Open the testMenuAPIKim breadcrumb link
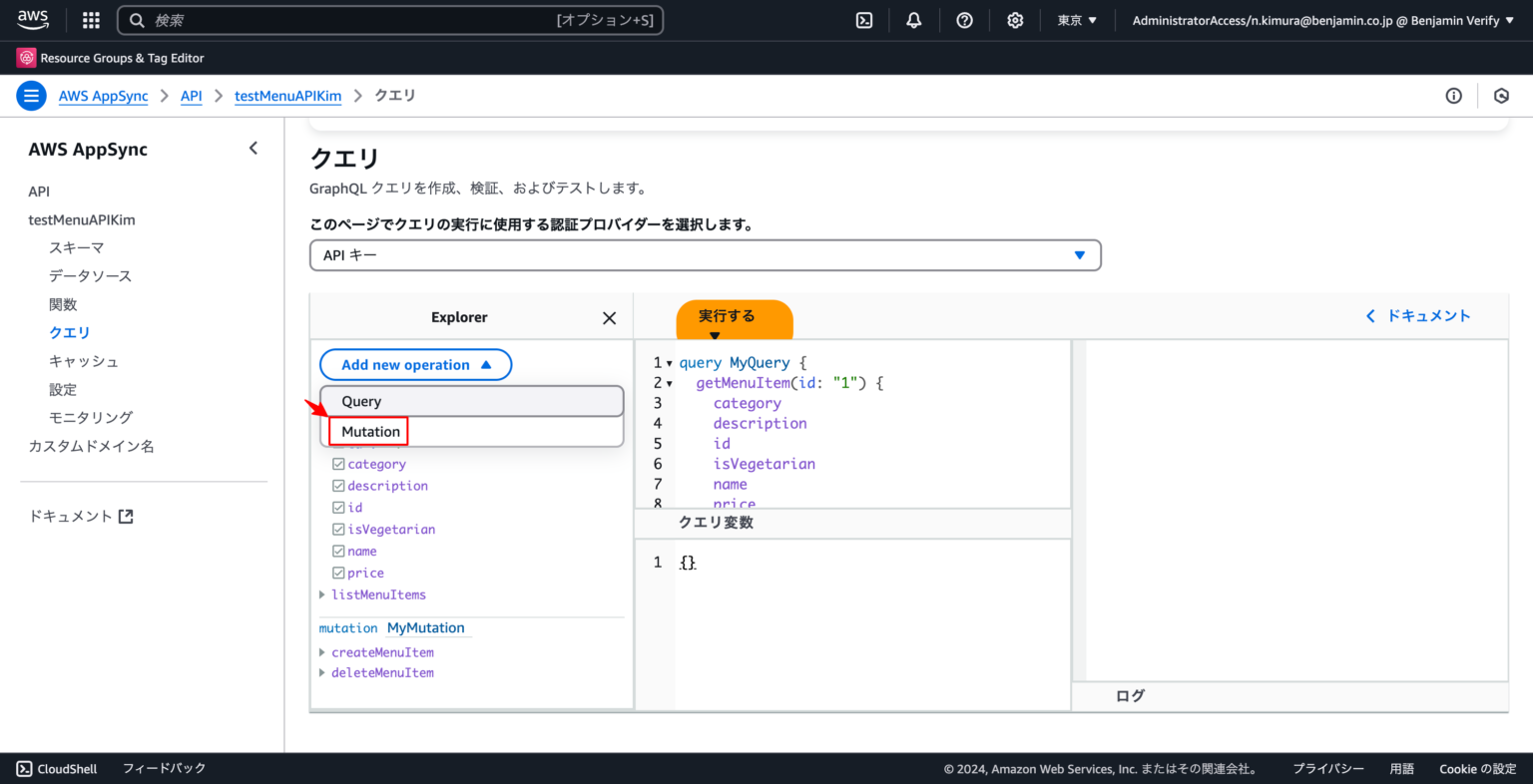Viewport: 1533px width, 784px height. pos(287,95)
